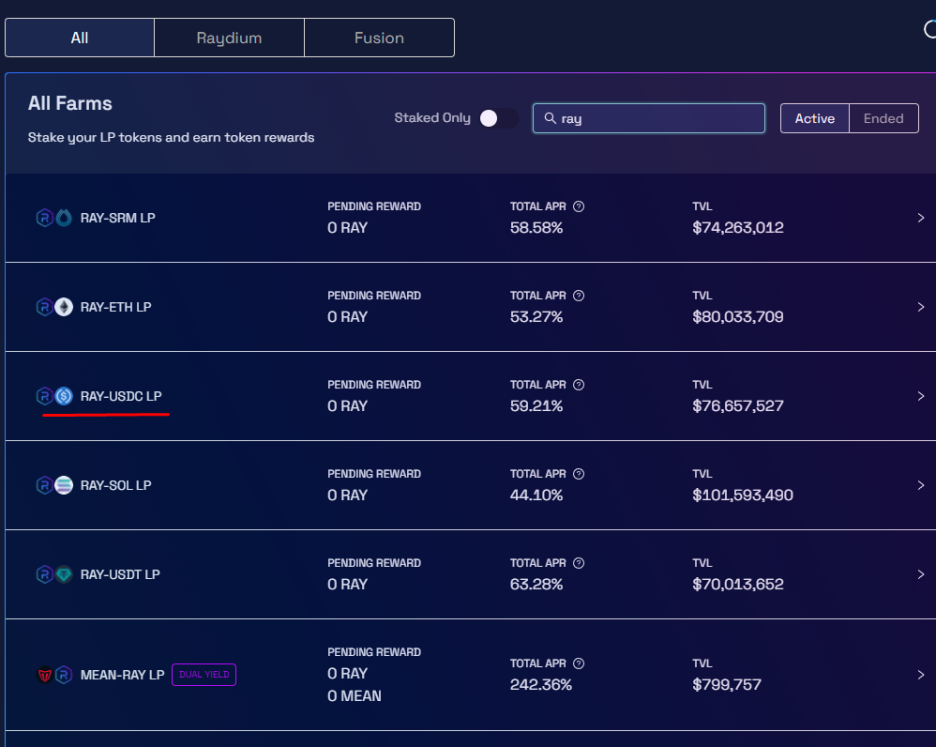Click the RAY token icon in RAY-SRM LP

tap(45, 218)
